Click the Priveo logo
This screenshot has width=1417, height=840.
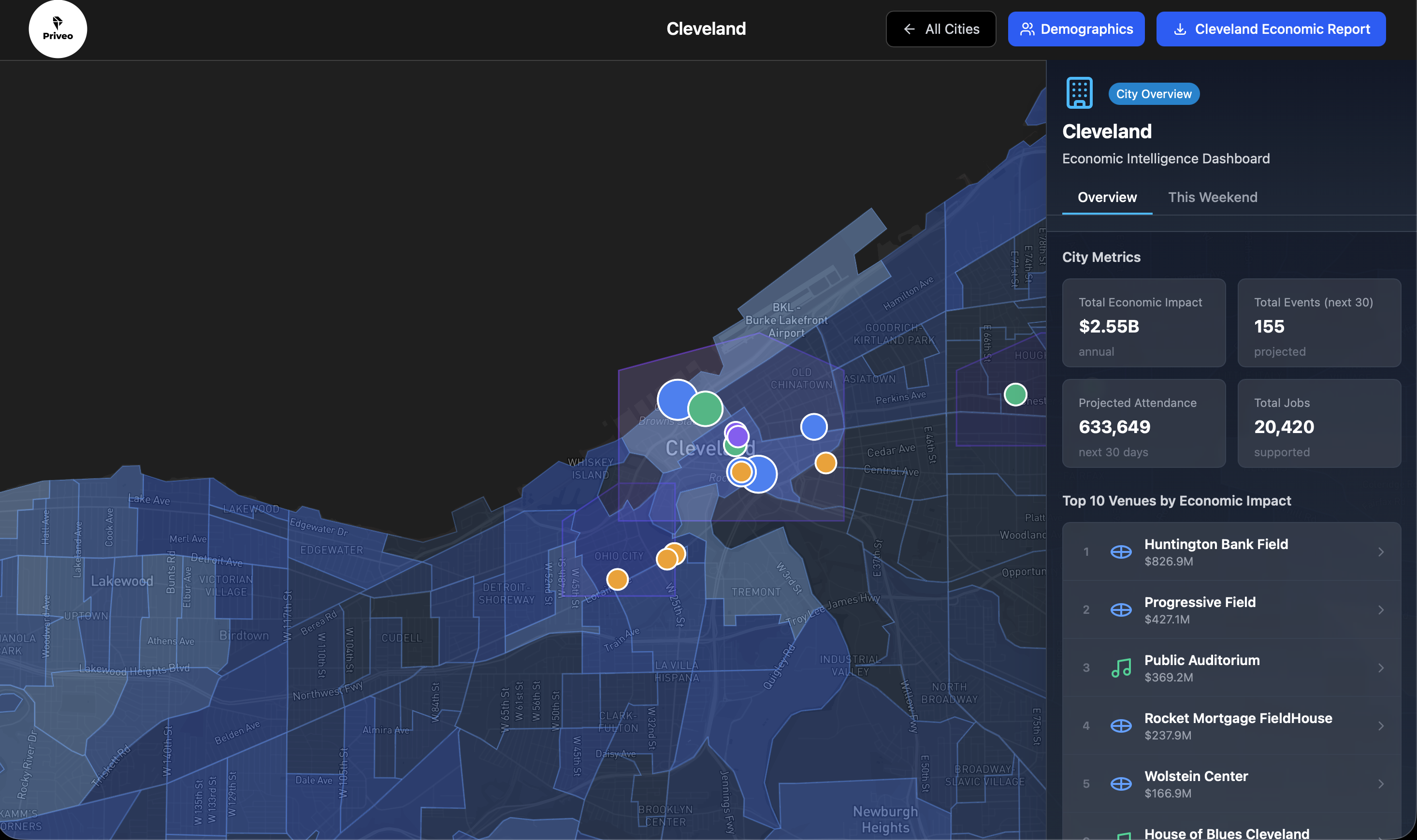click(57, 29)
